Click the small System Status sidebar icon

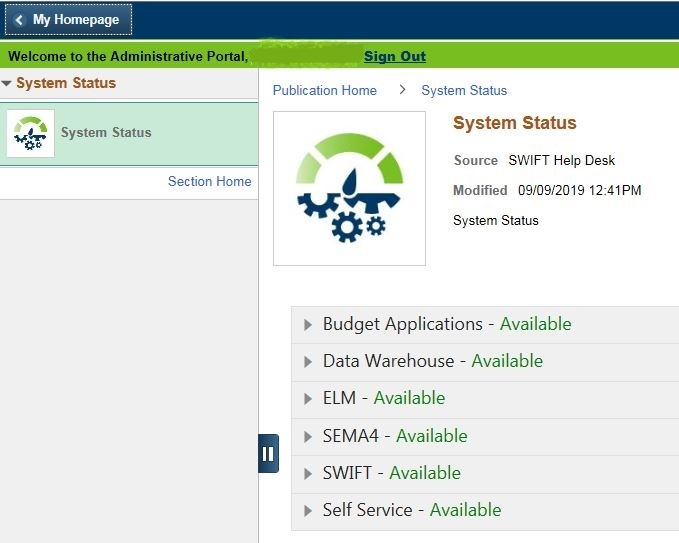tap(30, 133)
